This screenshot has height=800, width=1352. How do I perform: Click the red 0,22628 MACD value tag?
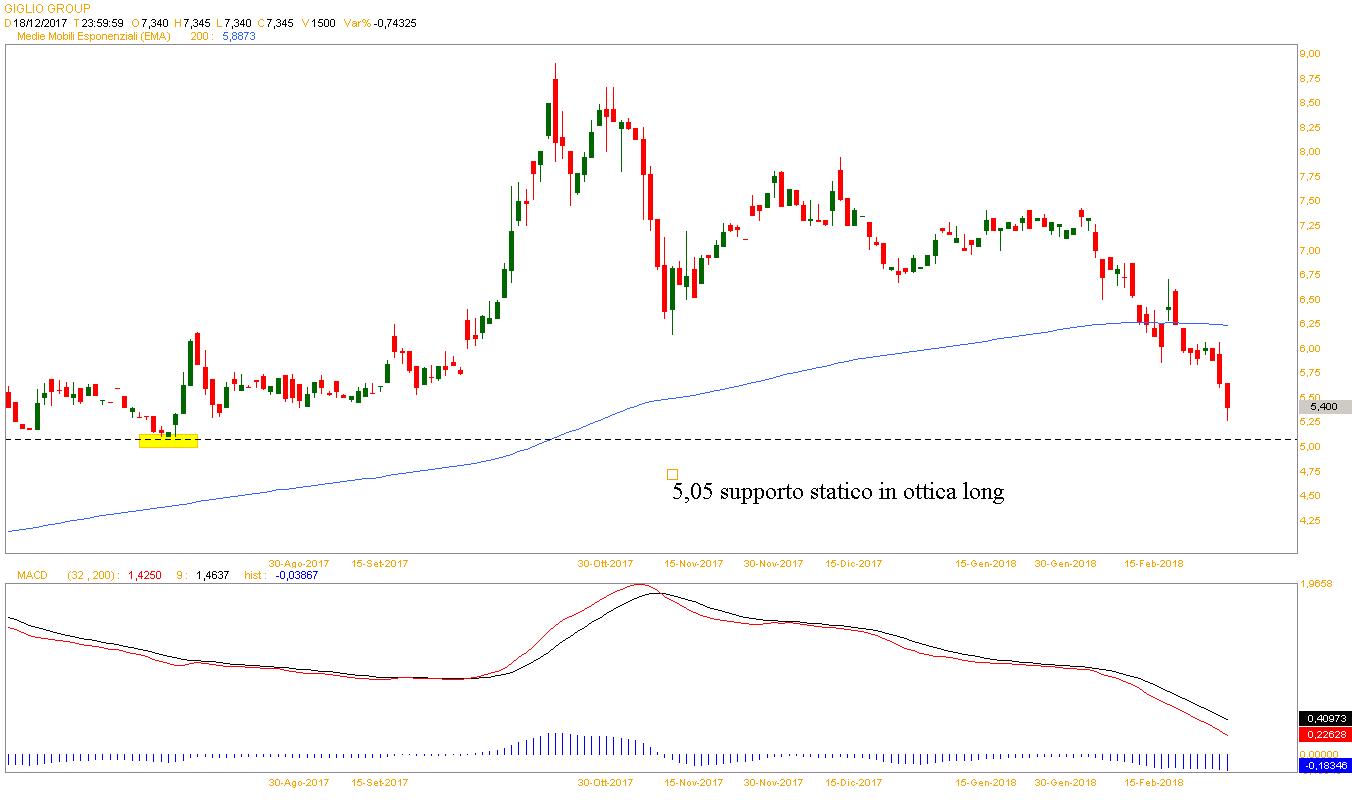coord(1324,735)
